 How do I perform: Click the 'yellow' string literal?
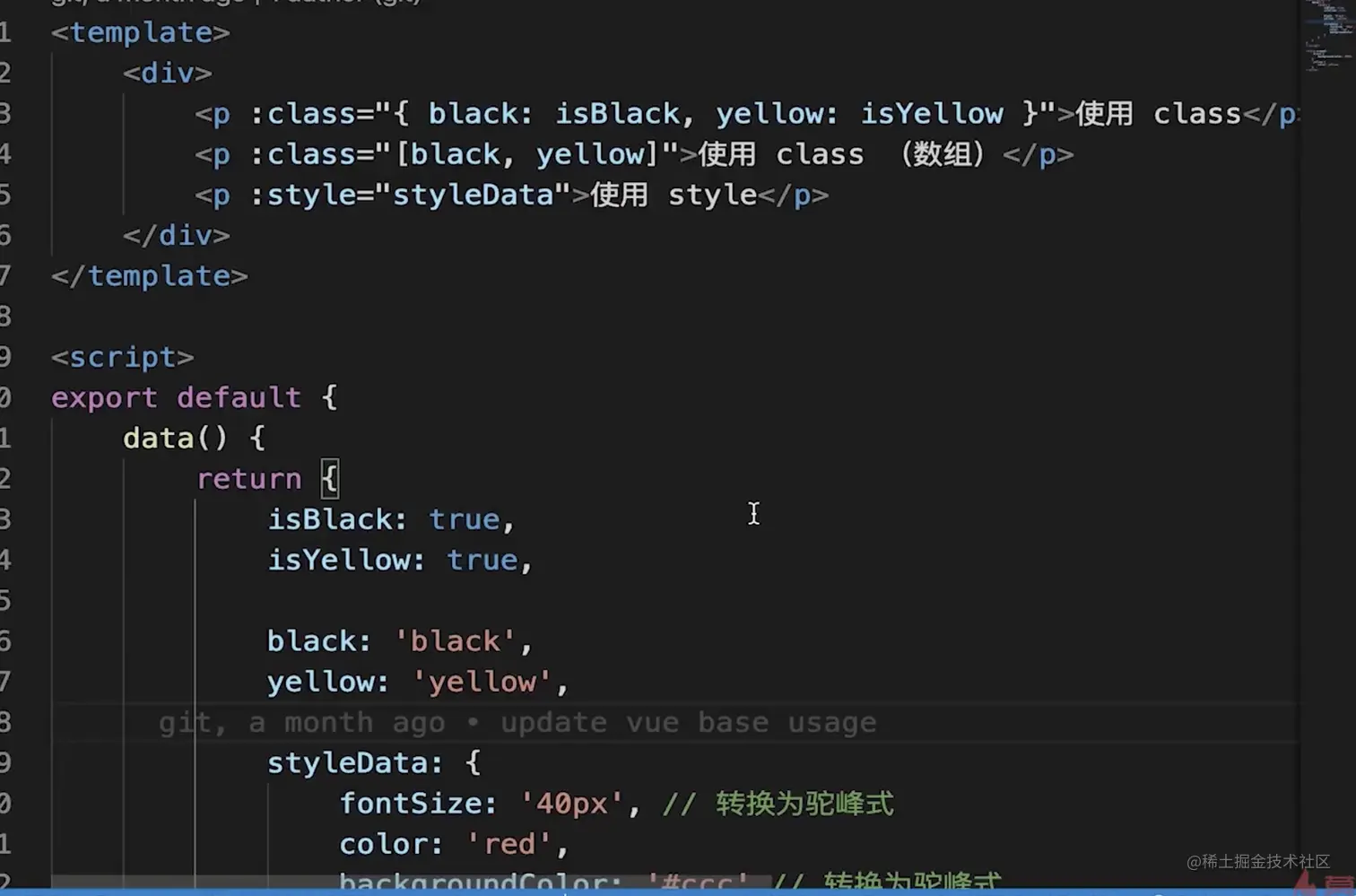tap(482, 681)
